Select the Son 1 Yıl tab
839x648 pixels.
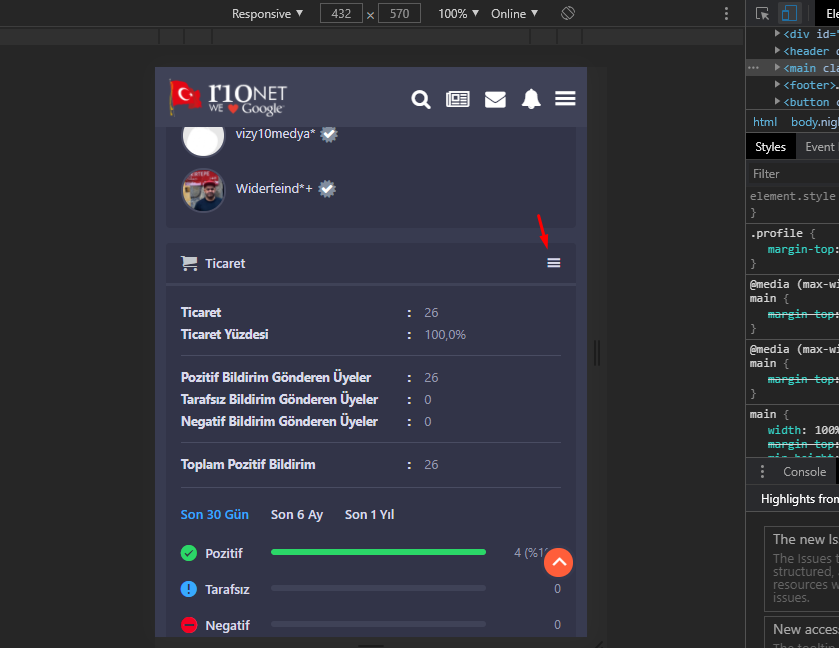pyautogui.click(x=369, y=515)
